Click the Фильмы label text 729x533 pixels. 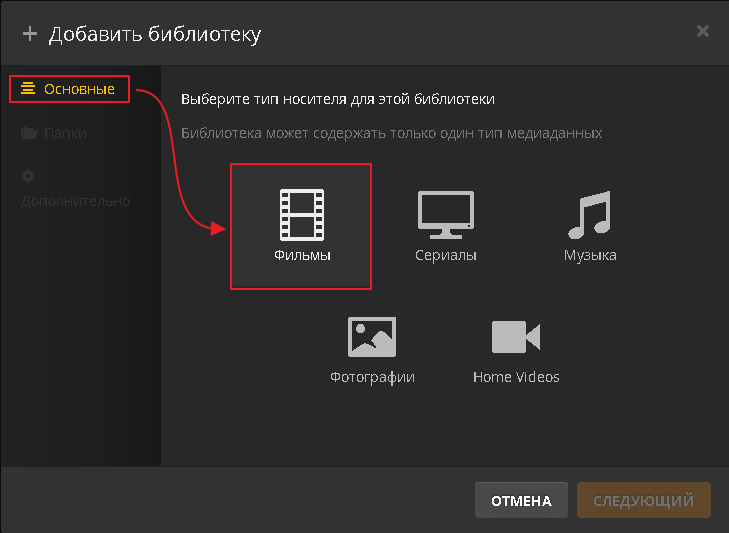click(x=302, y=255)
